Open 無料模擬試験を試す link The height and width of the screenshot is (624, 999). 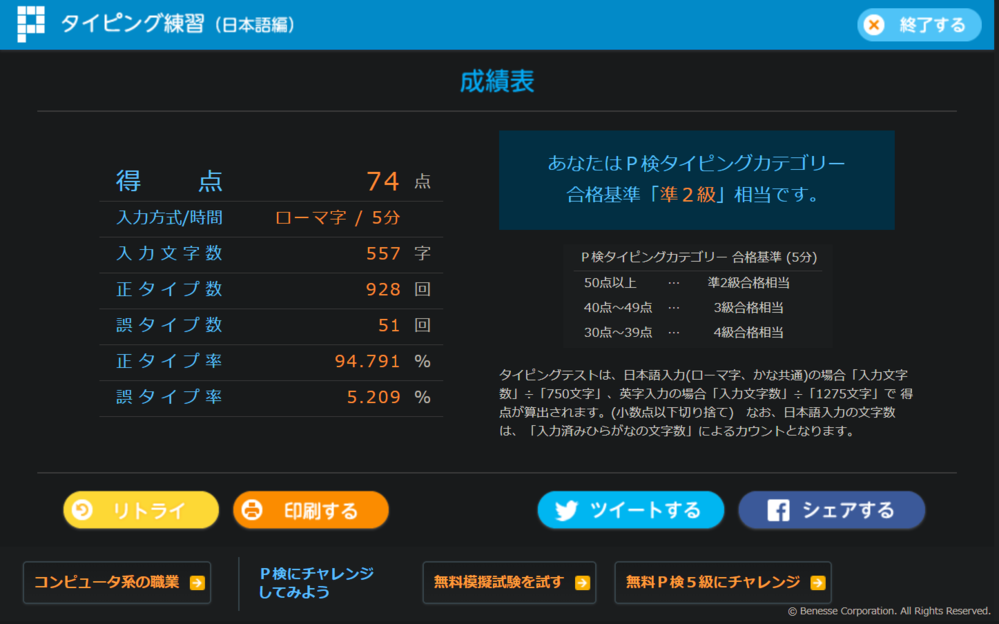click(x=509, y=582)
